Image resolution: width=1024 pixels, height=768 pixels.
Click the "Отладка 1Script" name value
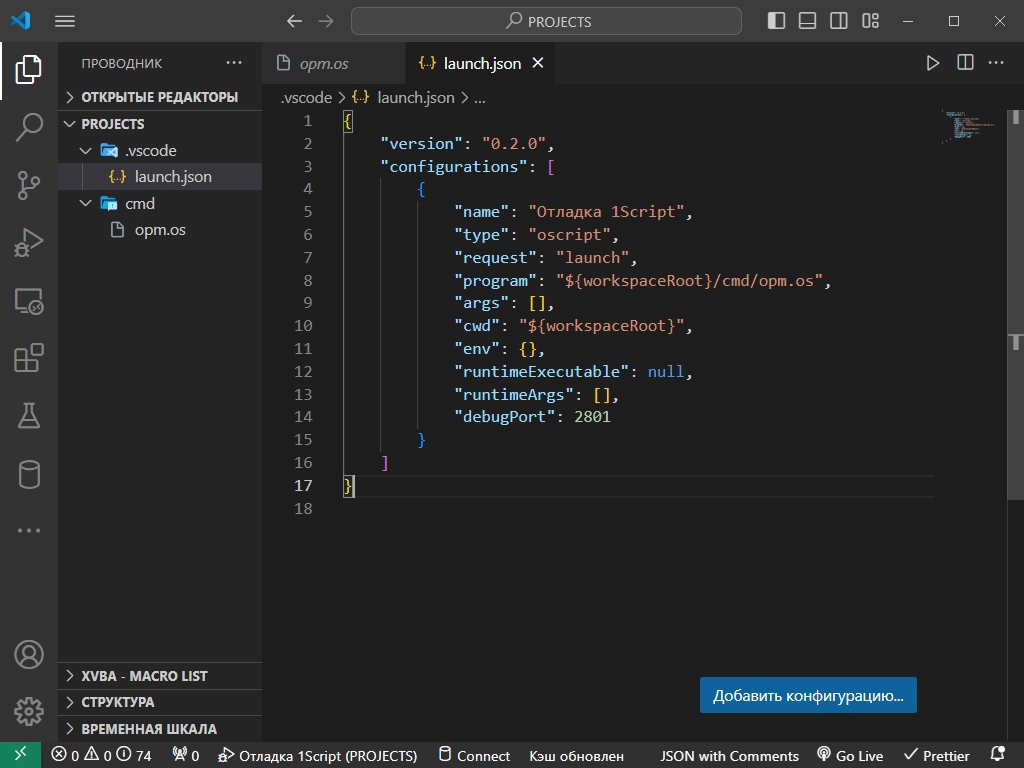606,212
